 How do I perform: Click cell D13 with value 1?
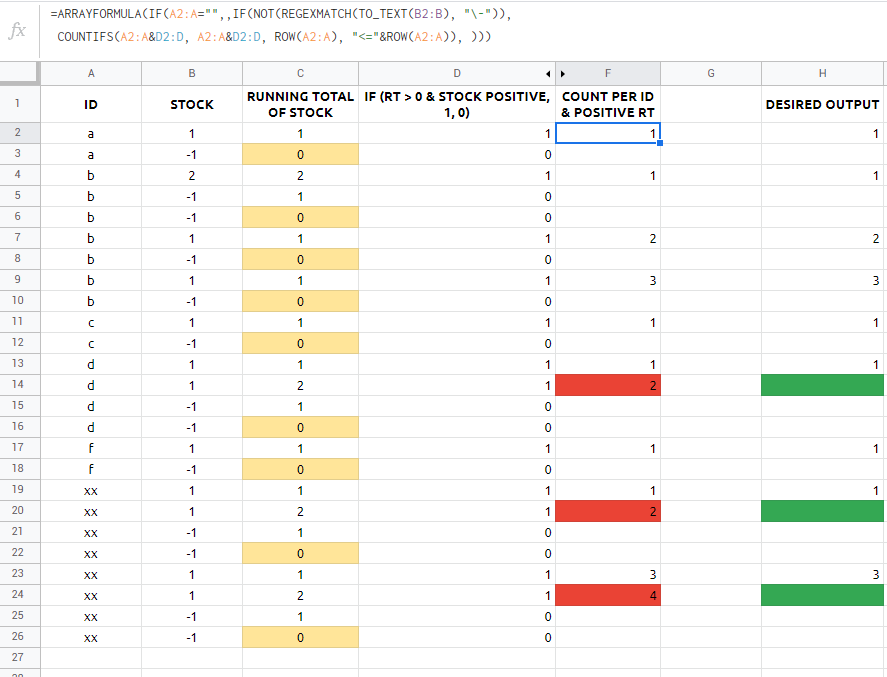[x=457, y=364]
